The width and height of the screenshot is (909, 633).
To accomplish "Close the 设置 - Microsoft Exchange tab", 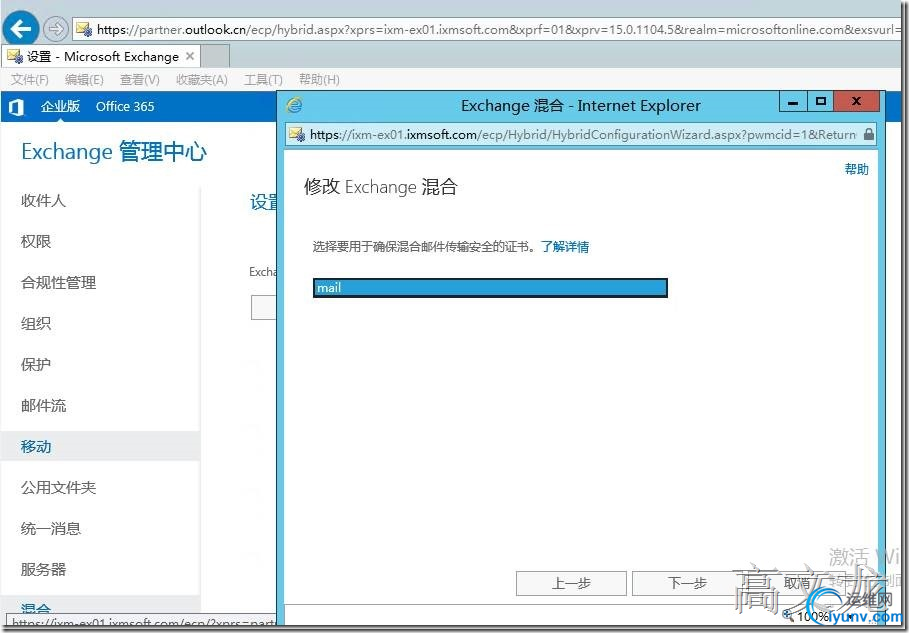I will pos(190,56).
